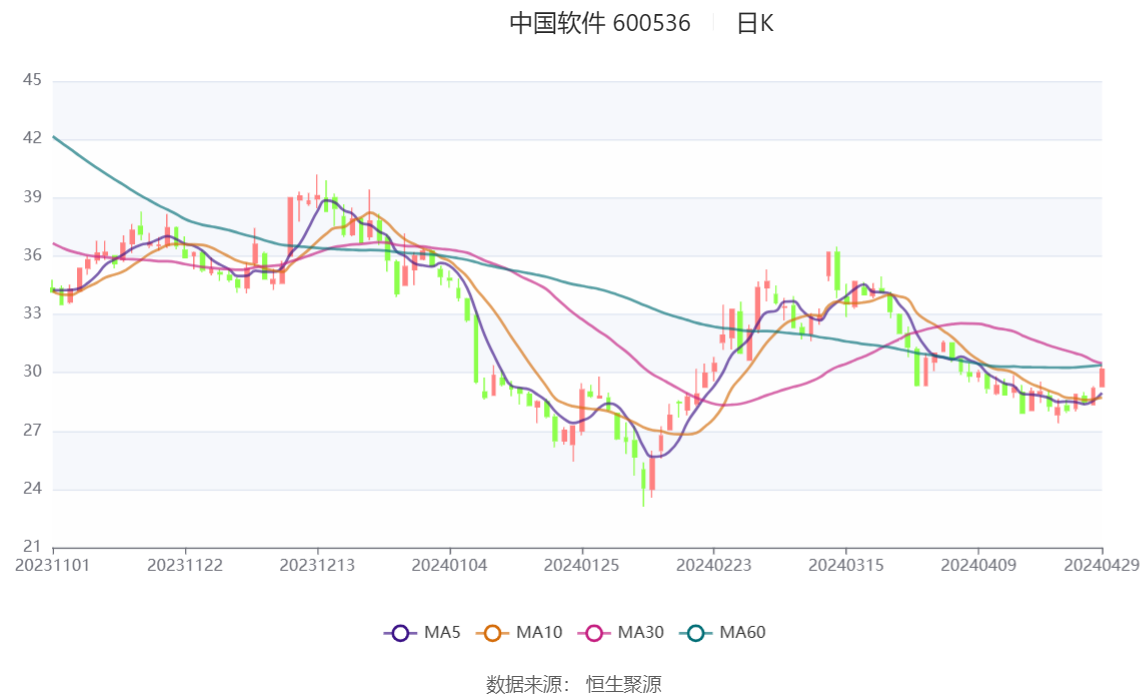1148x699 pixels.
Task: Click x-axis date label 20231101
Action: (x=53, y=565)
